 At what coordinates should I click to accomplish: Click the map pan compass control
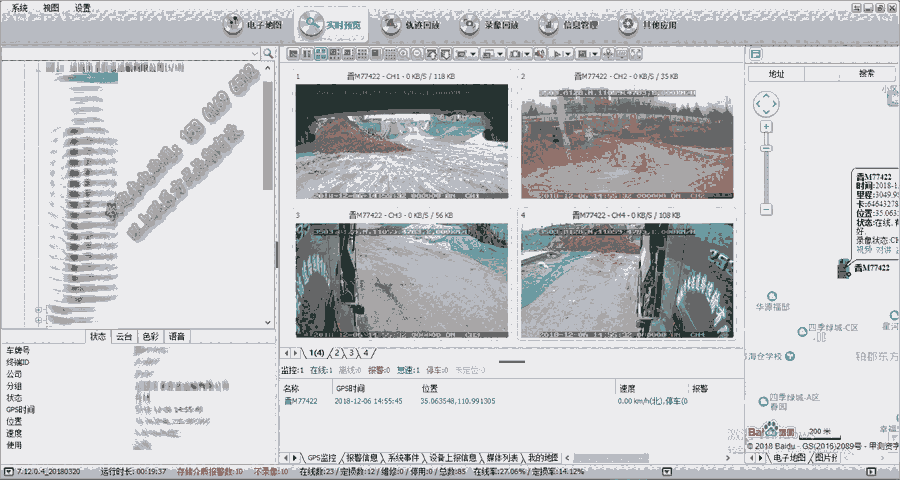765,104
